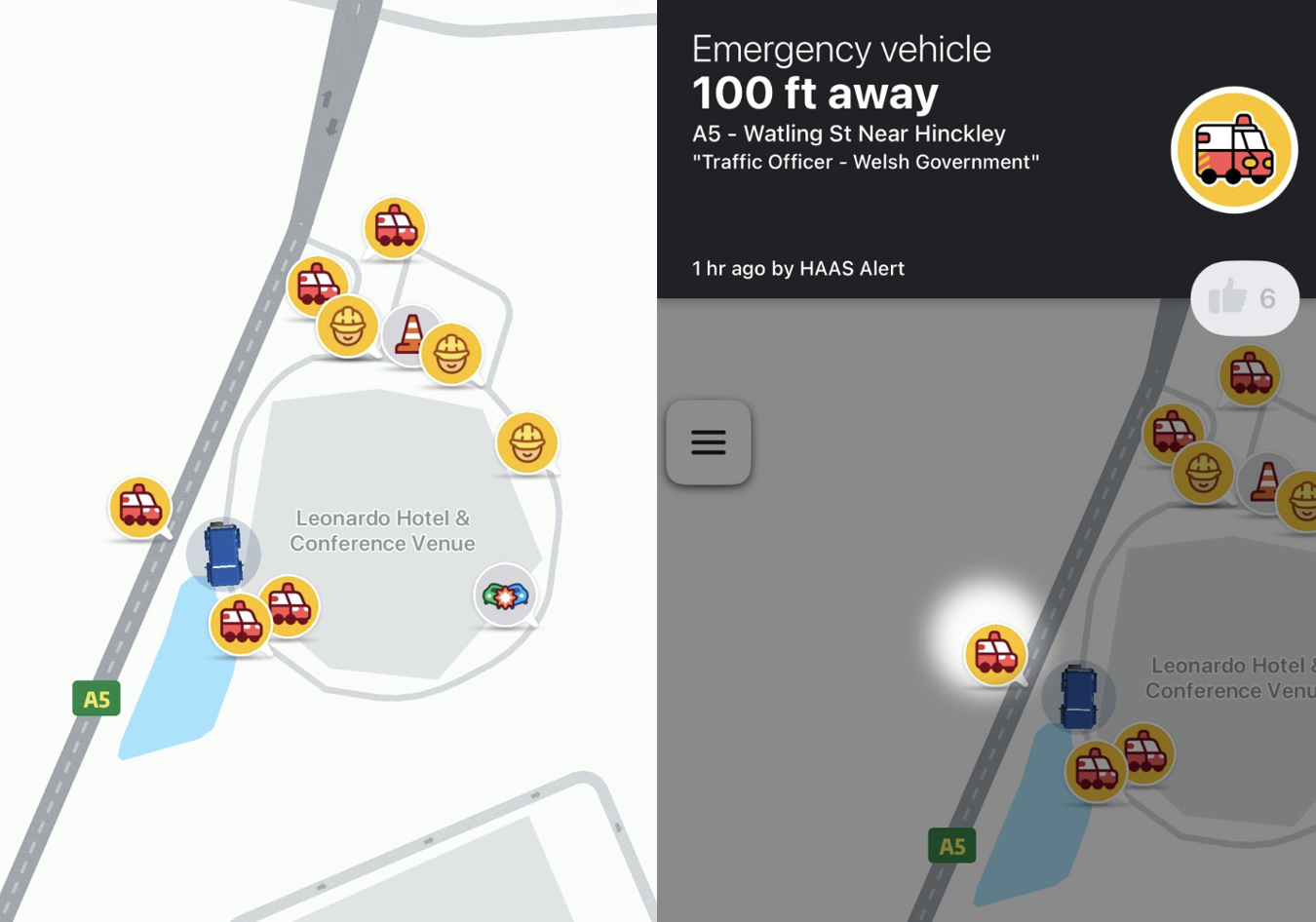1316x922 pixels.
Task: Select the blue car marker on right dimmed map
Action: tap(1078, 697)
